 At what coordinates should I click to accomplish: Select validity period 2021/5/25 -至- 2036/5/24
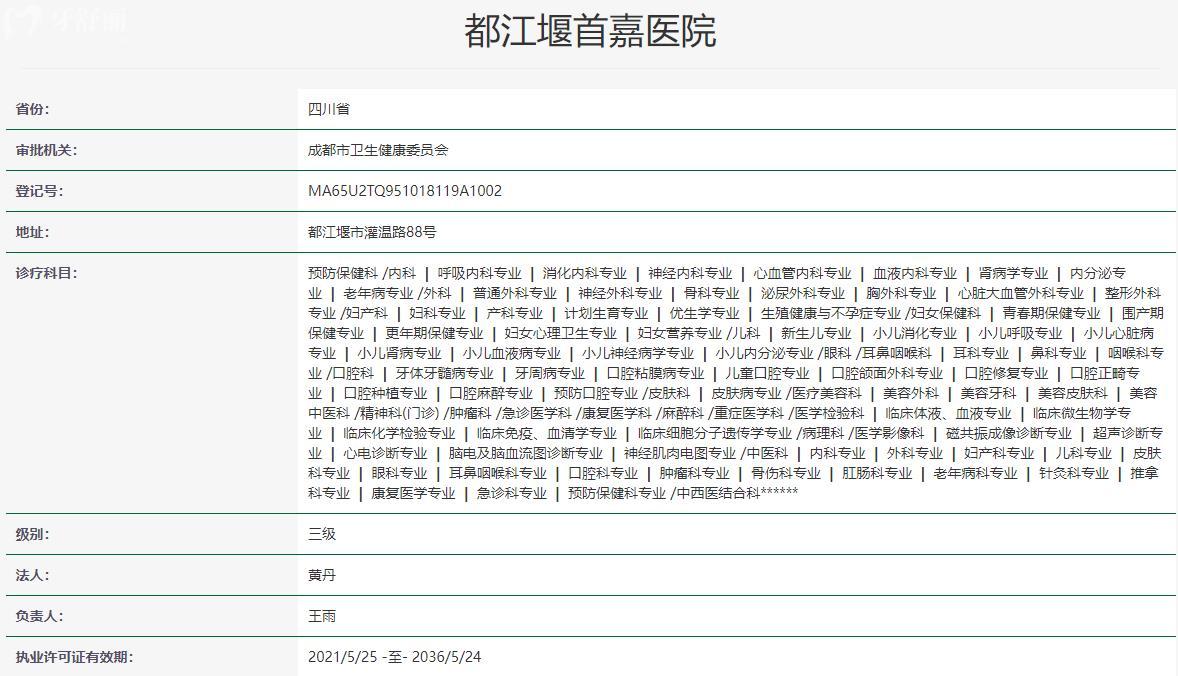394,657
